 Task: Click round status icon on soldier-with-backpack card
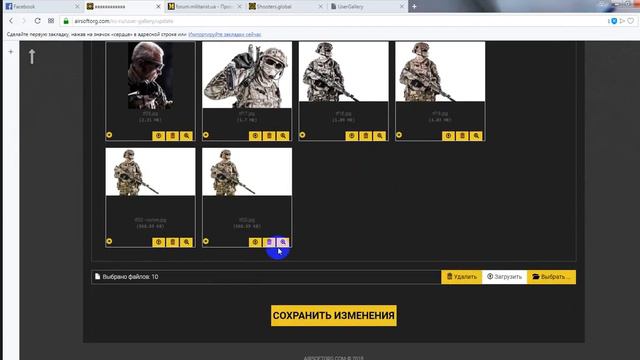pyautogui.click(x=206, y=135)
